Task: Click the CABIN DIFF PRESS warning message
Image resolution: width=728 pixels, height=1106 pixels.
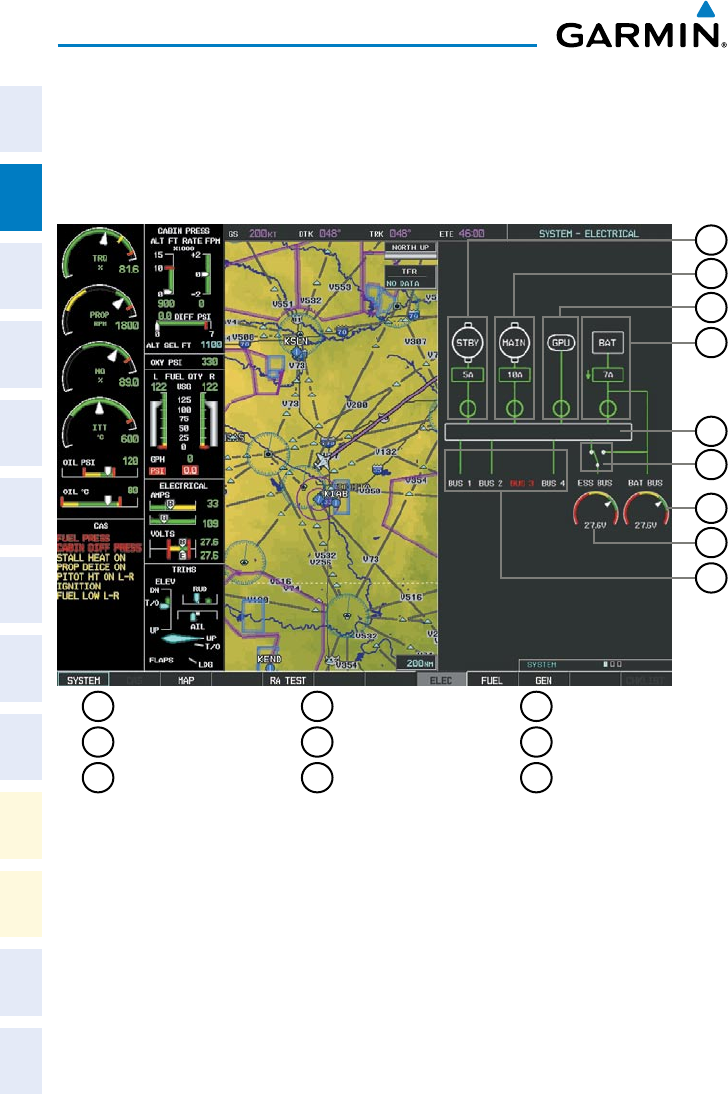Action: point(99,548)
